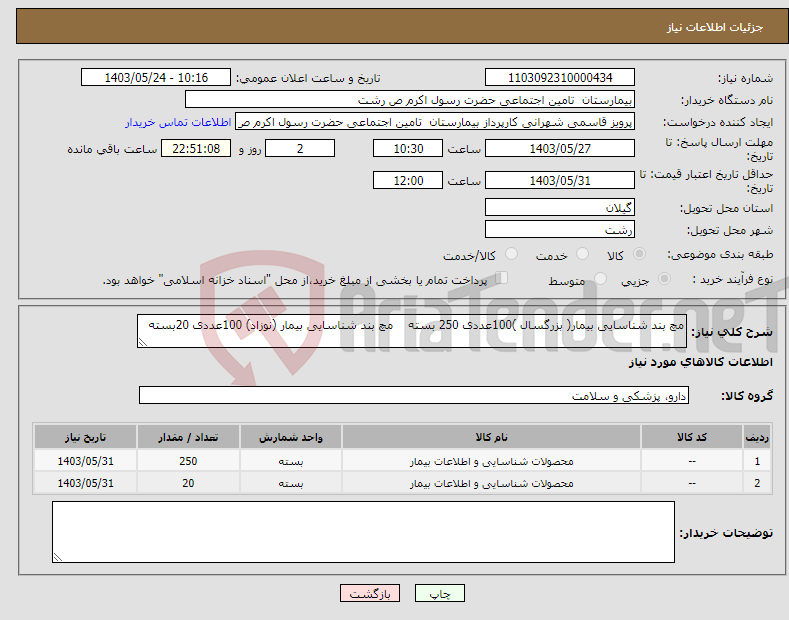Click the توضیحات خریدار empty text area
789x620 pixels.
point(363,532)
